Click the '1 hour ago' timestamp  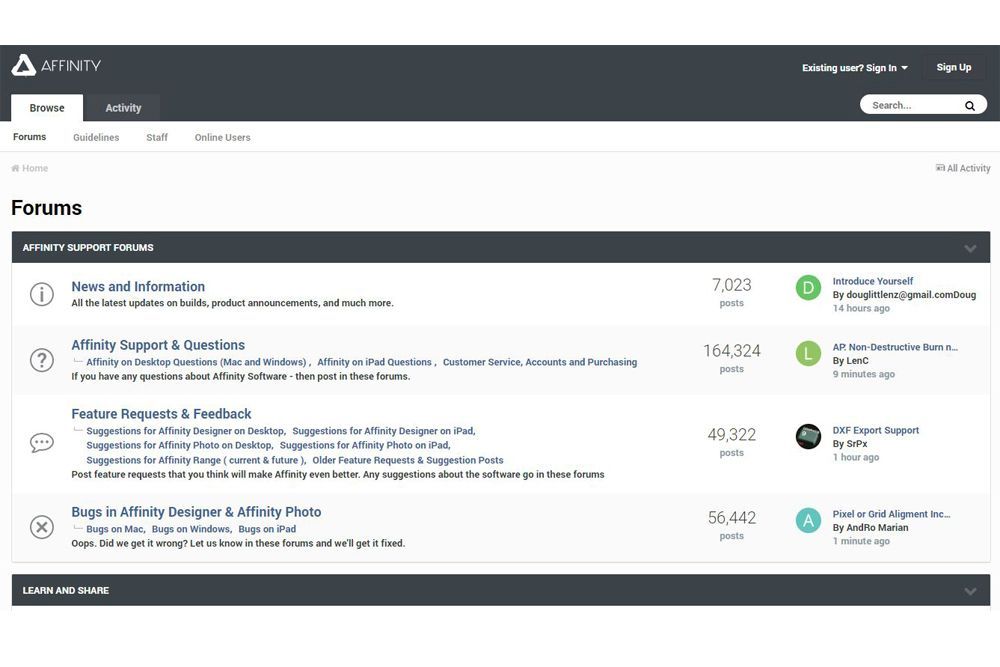tap(856, 457)
